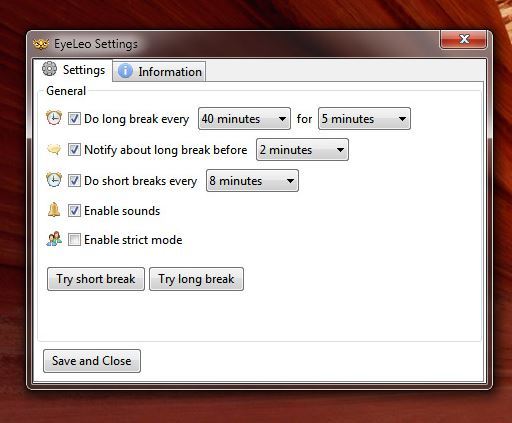Viewport: 512px width, 423px height.
Task: Enable strict mode checkbox
Action: 74,240
